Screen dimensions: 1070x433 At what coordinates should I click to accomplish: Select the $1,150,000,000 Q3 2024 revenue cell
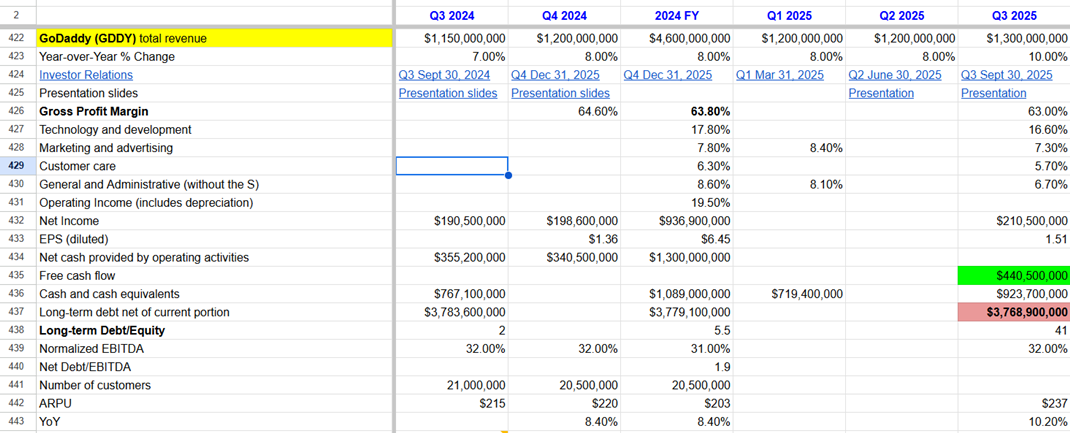pyautogui.click(x=452, y=39)
